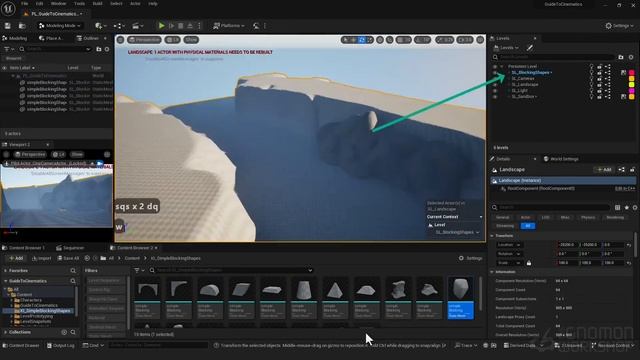Click the Levels dropdown in the Levels panel
Viewport: 640px width, 360px height.
[507, 48]
